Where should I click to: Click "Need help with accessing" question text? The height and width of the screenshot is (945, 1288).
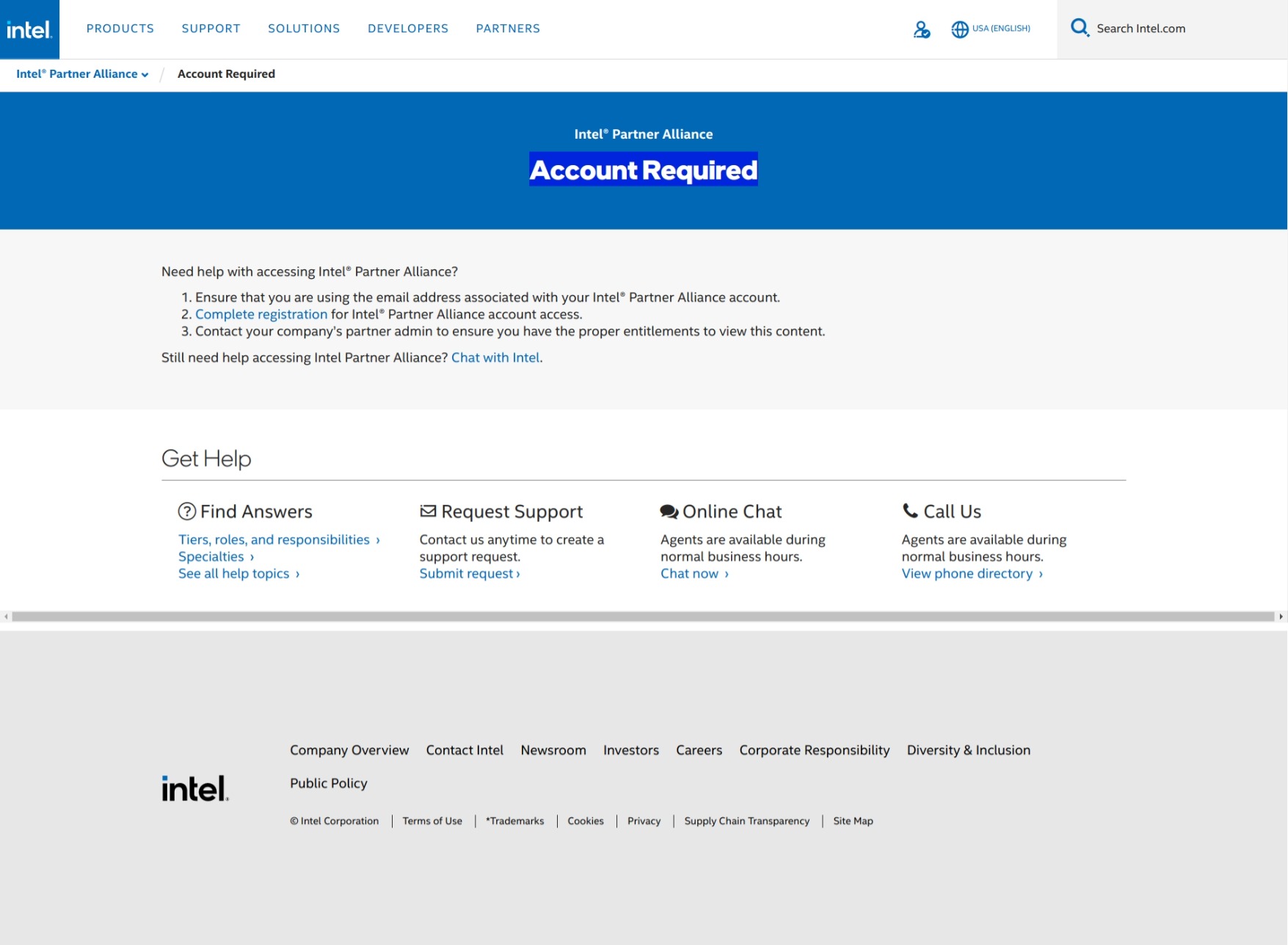click(x=310, y=271)
